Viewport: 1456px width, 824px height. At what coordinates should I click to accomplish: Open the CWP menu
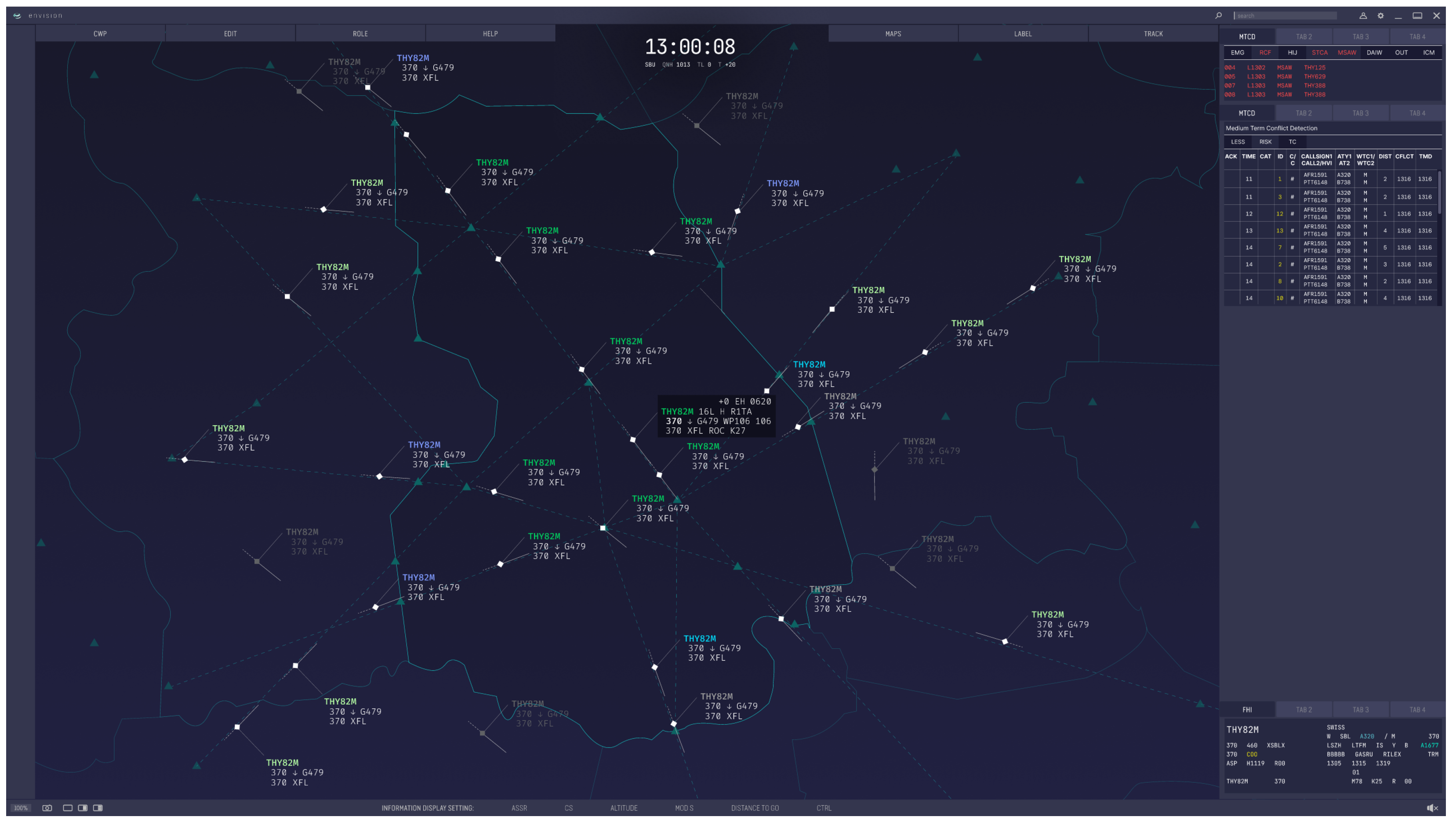pos(100,34)
